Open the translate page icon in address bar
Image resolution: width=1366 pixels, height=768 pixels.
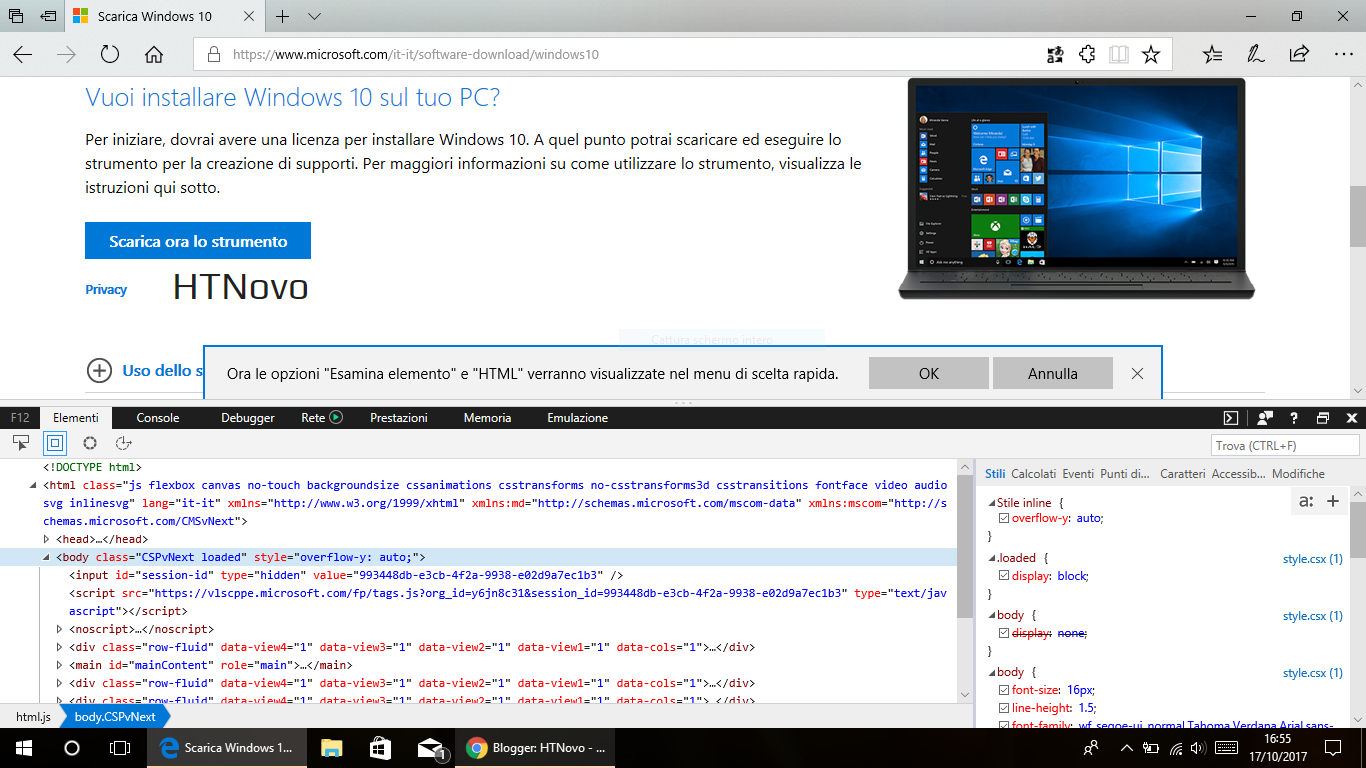pos(1055,54)
